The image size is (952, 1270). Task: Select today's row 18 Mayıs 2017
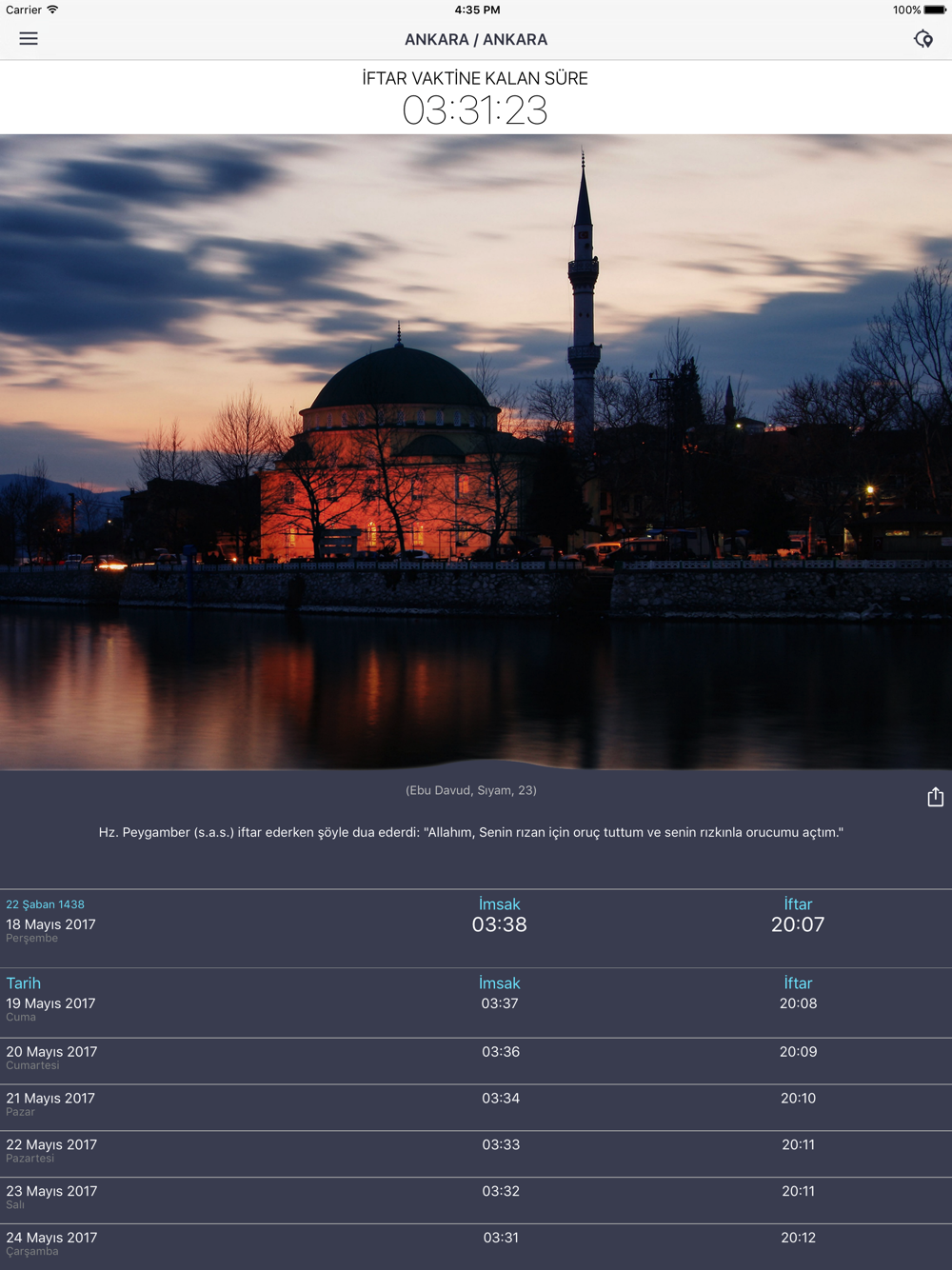(51, 924)
